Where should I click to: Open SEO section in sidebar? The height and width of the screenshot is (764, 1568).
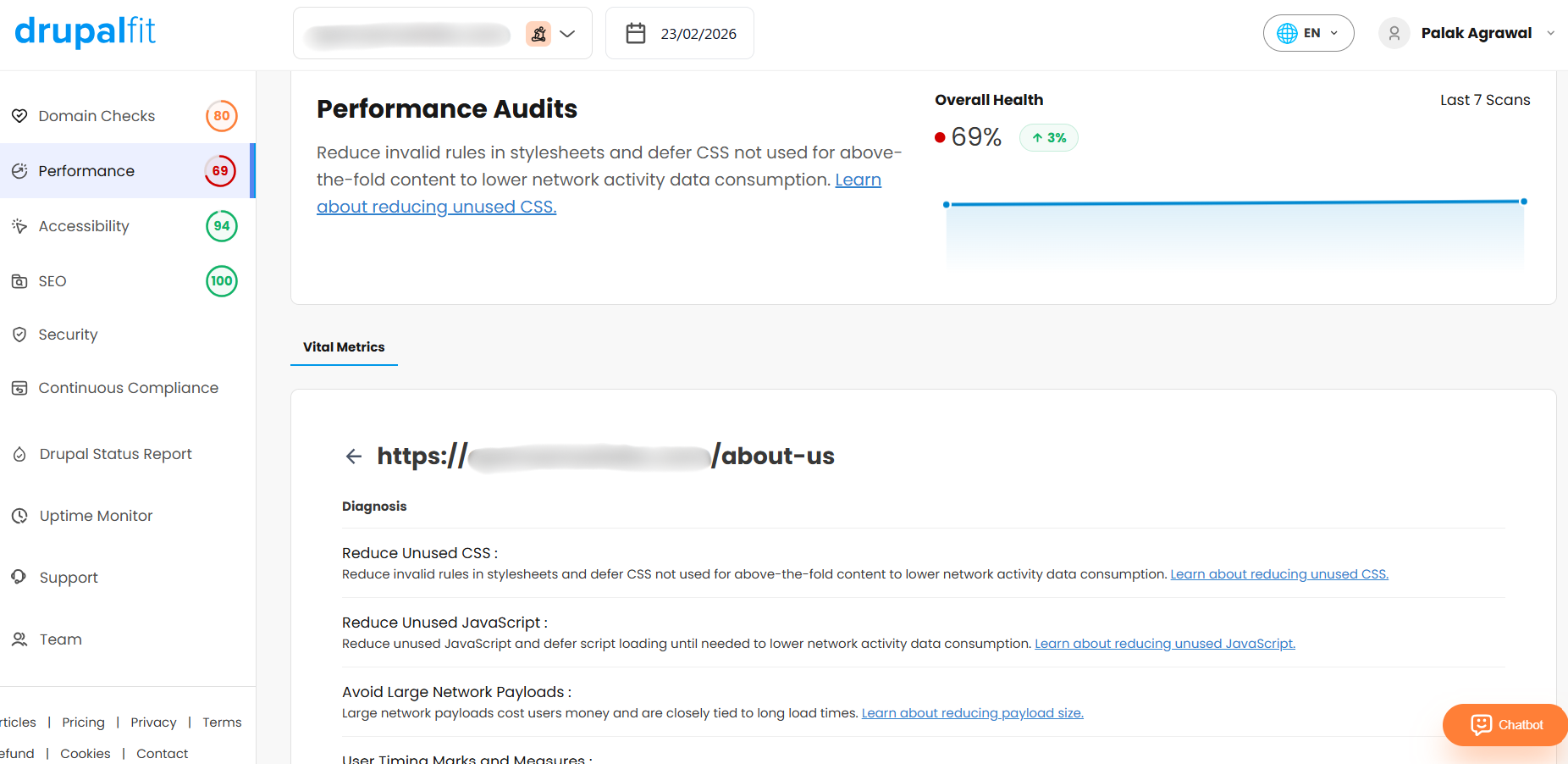[x=52, y=281]
